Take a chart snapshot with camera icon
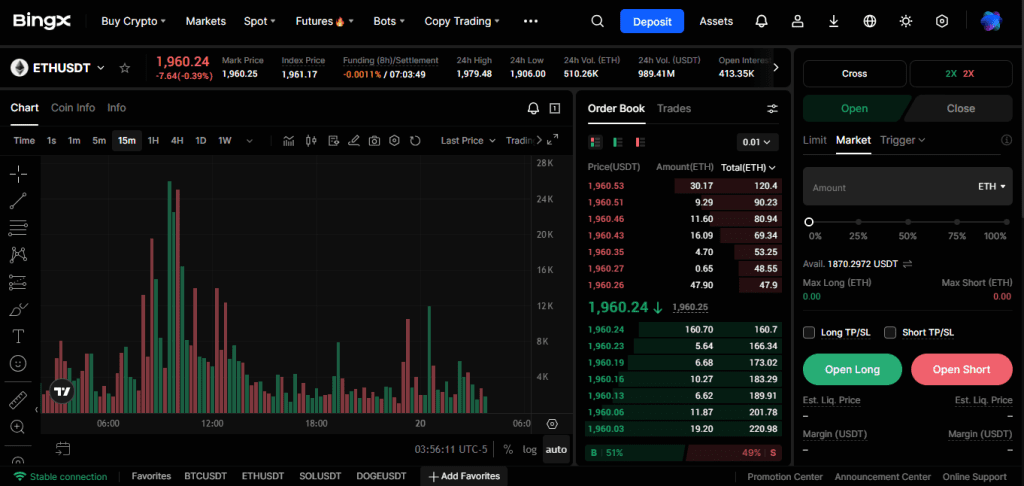 coord(374,140)
